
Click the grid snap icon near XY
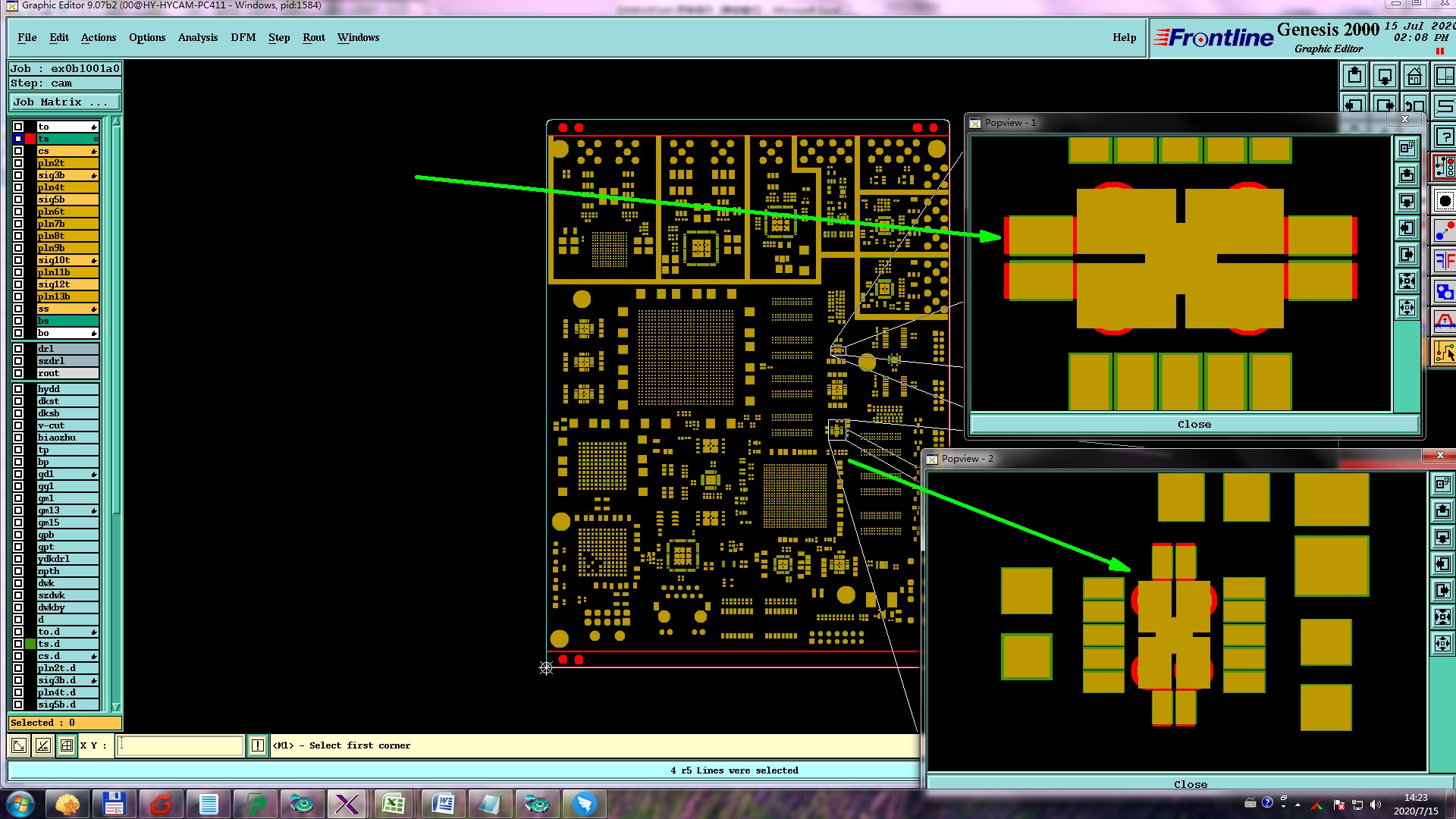click(x=67, y=745)
